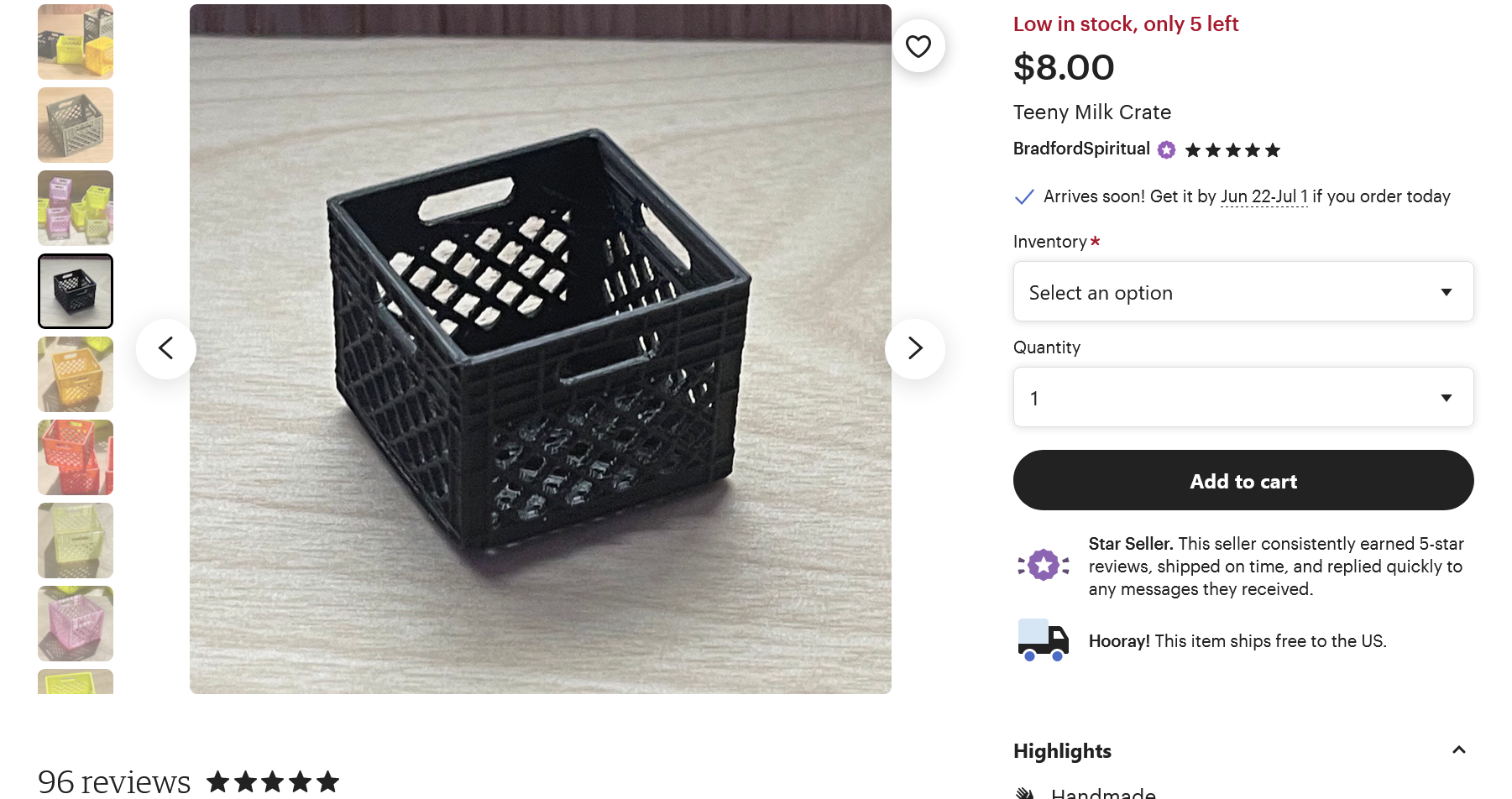Add the Teeny Milk Crate to cart
Image resolution: width=1512 pixels, height=799 pixels.
click(x=1243, y=481)
